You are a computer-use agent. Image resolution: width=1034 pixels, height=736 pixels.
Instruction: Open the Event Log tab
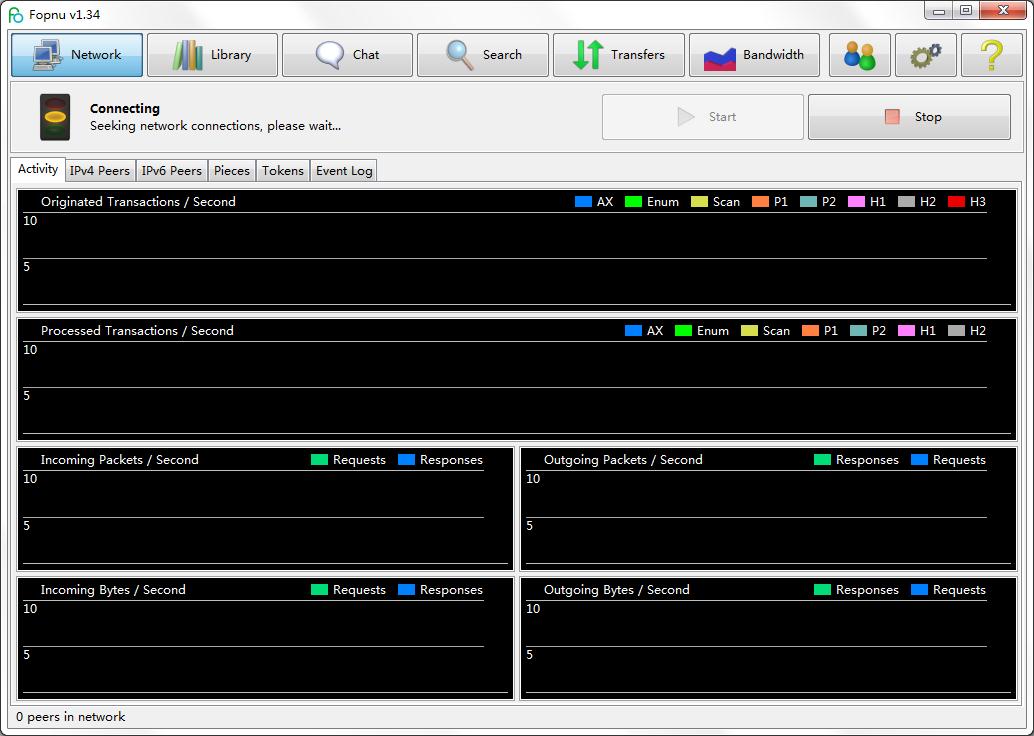click(x=344, y=171)
